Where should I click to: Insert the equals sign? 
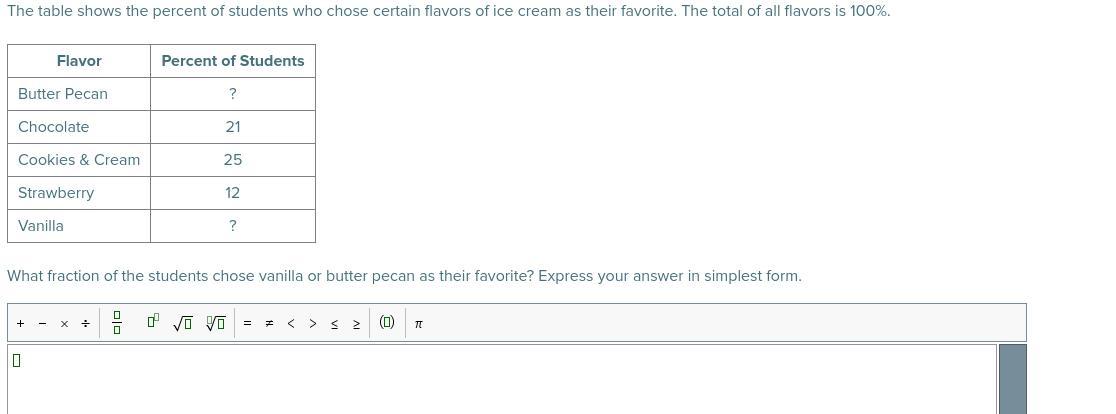tap(248, 324)
